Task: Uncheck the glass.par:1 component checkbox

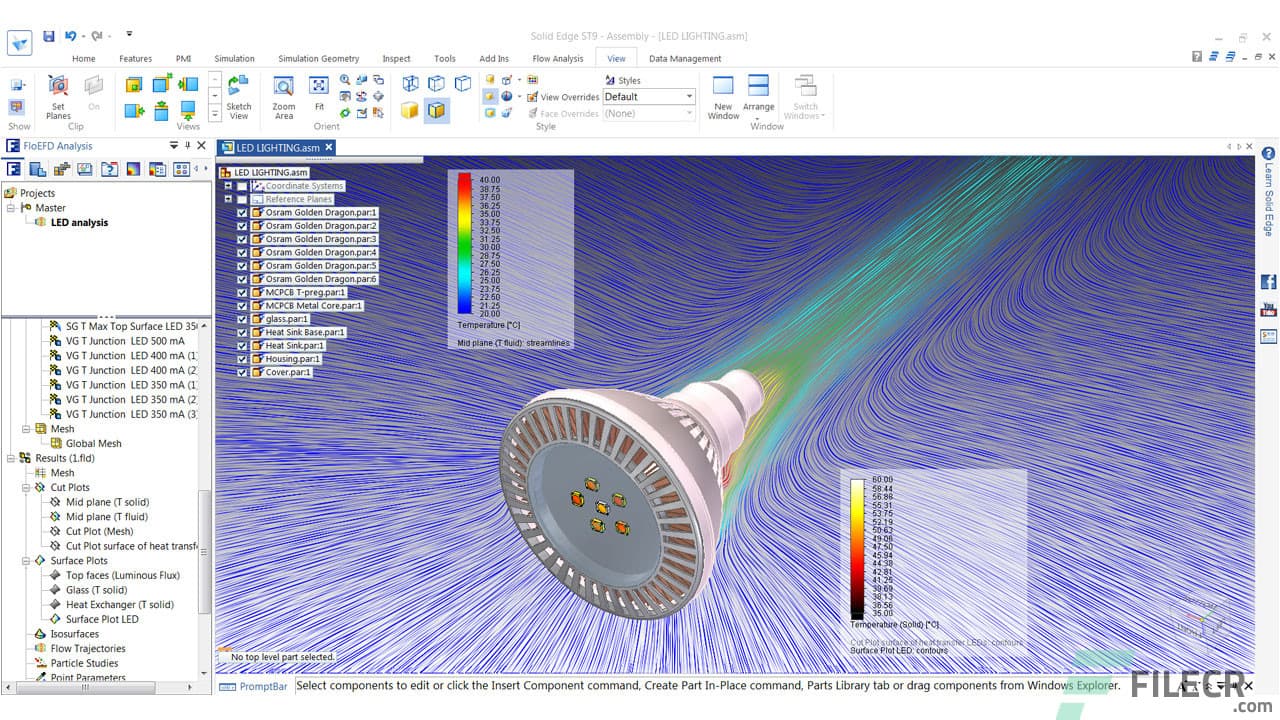Action: (x=242, y=319)
